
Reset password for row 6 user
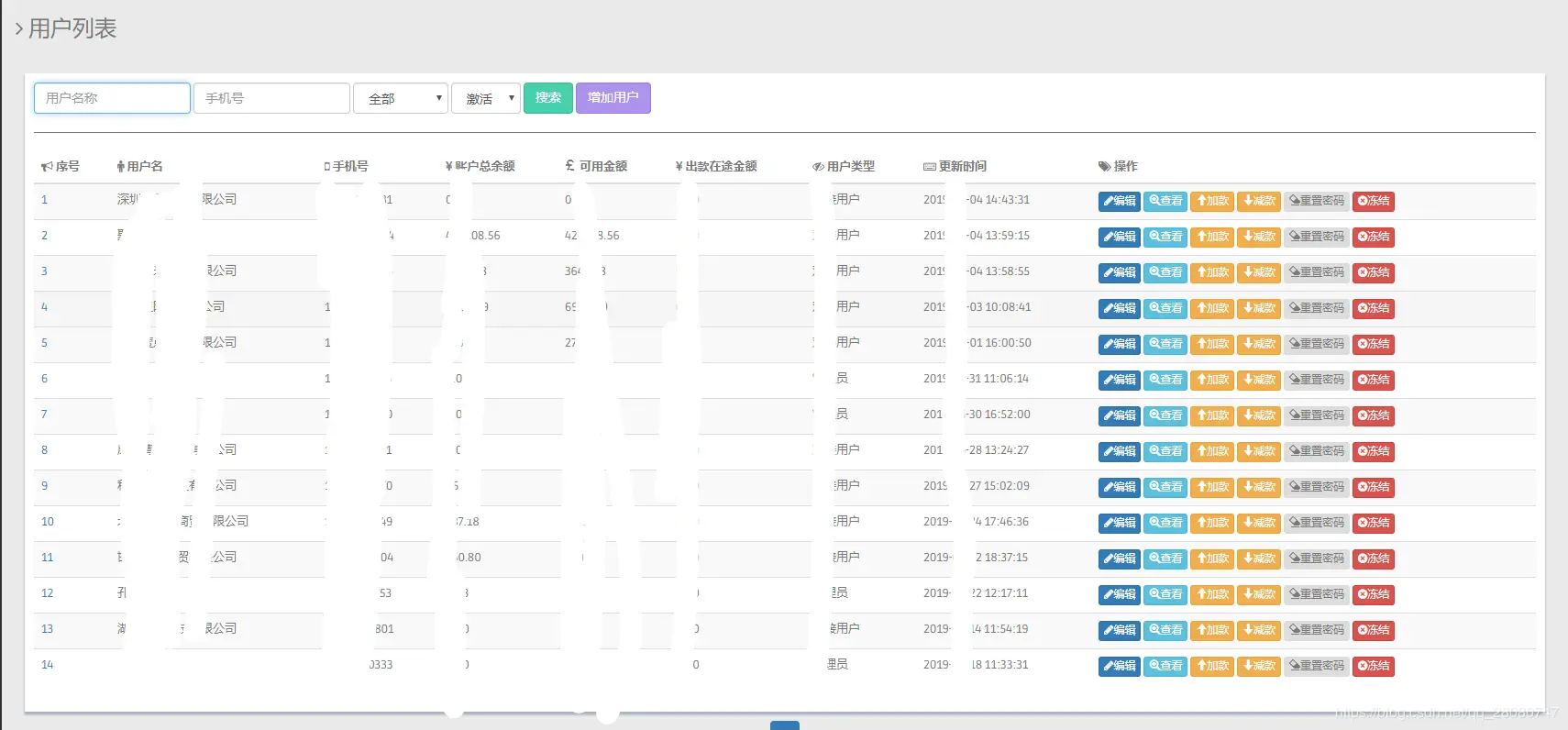(1317, 380)
